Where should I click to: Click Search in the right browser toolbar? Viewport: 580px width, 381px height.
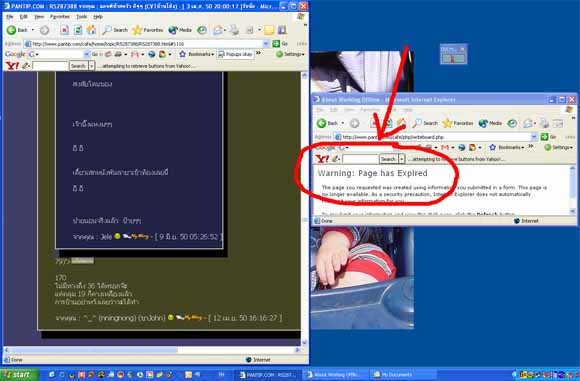click(425, 123)
